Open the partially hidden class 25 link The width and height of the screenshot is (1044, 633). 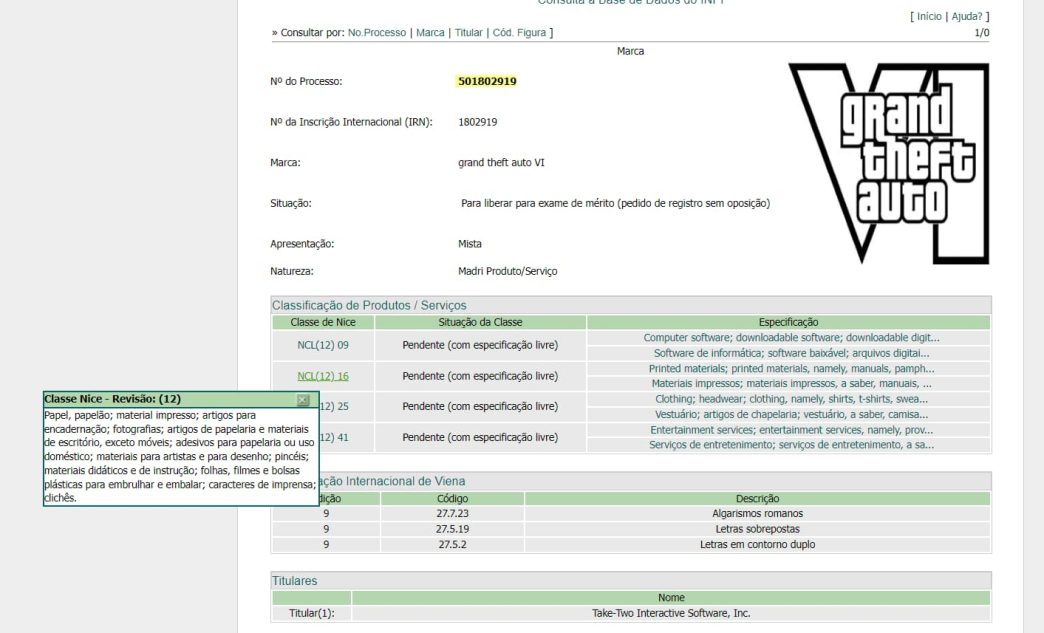334,406
